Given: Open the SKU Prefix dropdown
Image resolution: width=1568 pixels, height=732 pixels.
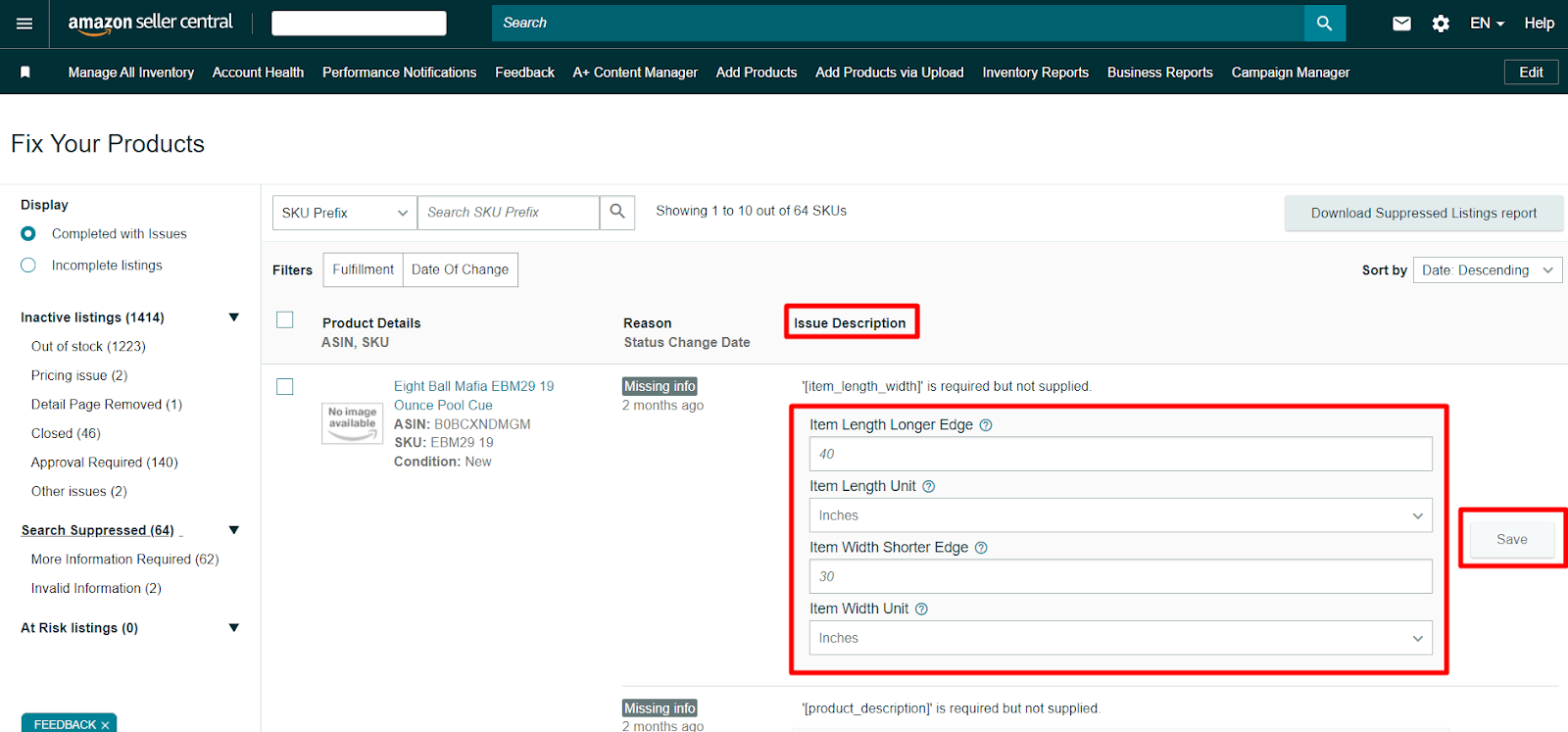Looking at the screenshot, I should point(345,213).
